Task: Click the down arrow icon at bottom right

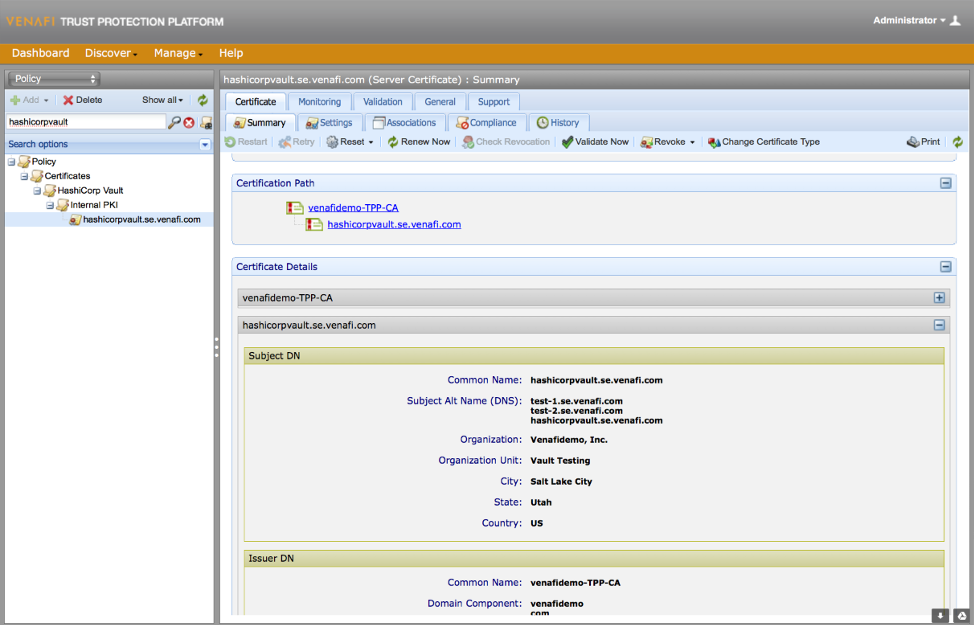Action: pyautogui.click(x=940, y=616)
